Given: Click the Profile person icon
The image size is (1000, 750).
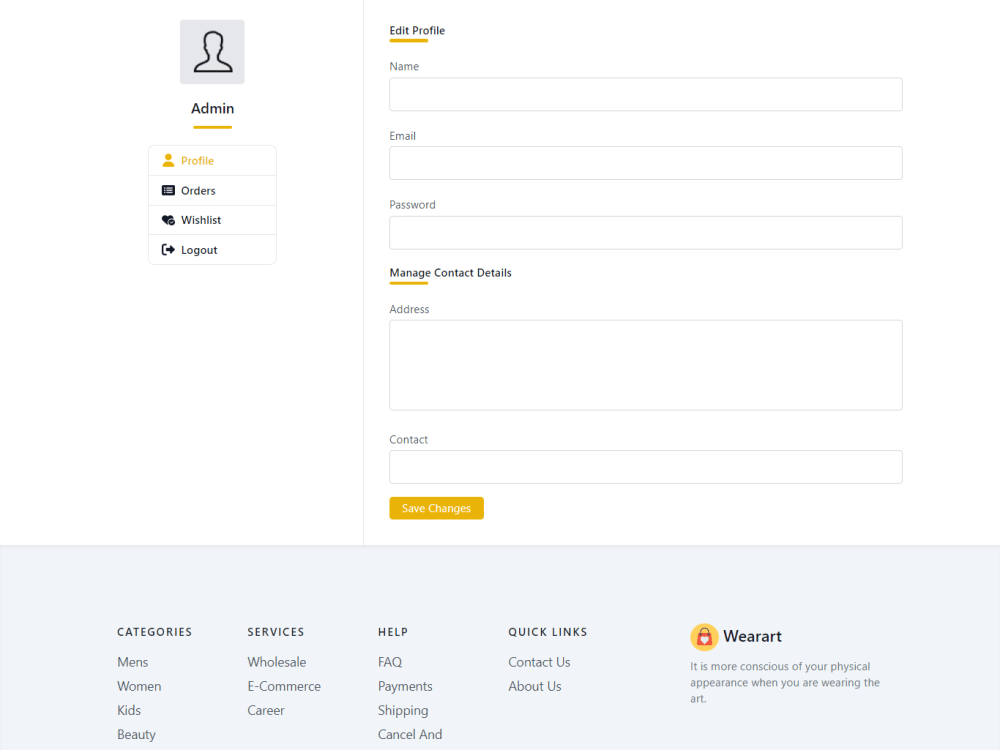Looking at the screenshot, I should coord(168,161).
